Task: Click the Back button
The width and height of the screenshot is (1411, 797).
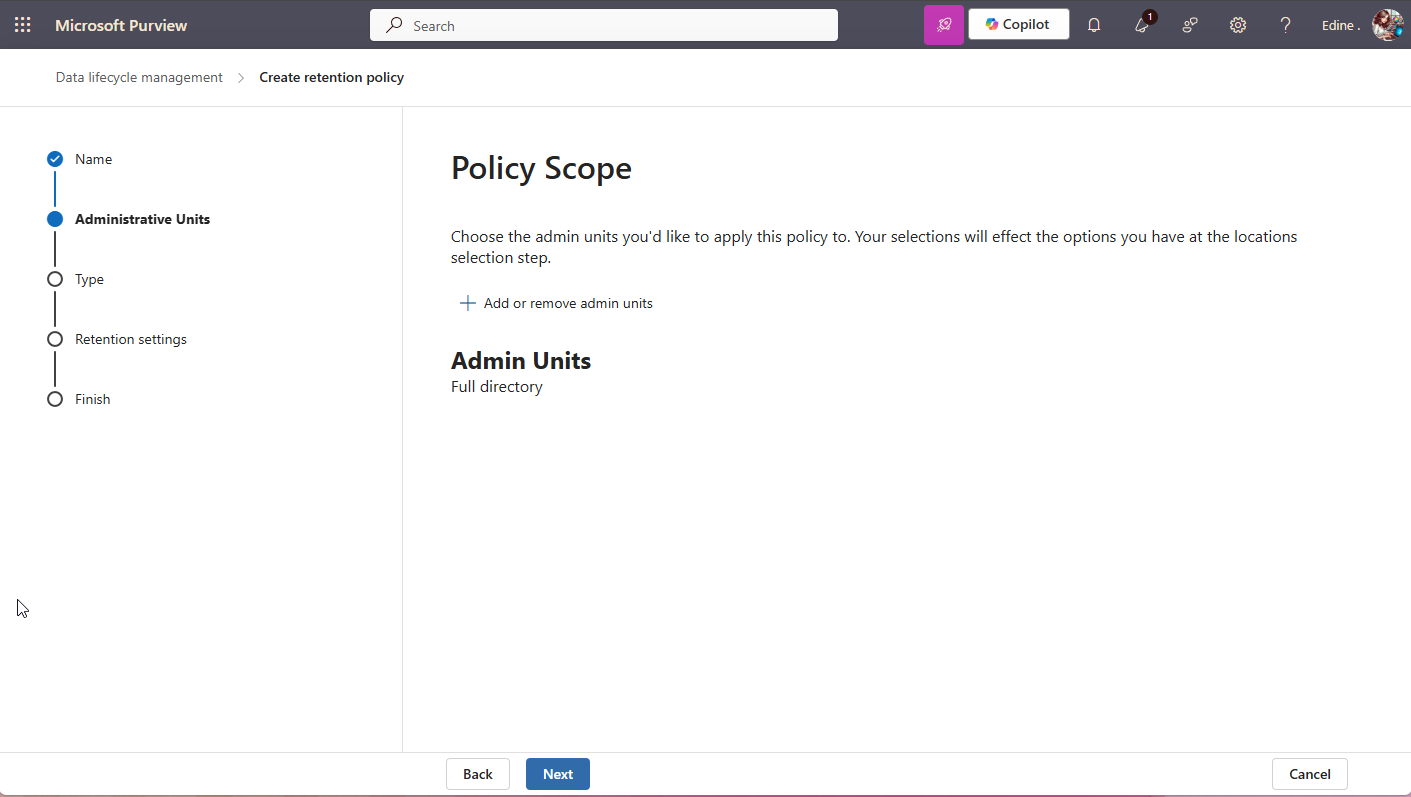Action: pyautogui.click(x=477, y=773)
